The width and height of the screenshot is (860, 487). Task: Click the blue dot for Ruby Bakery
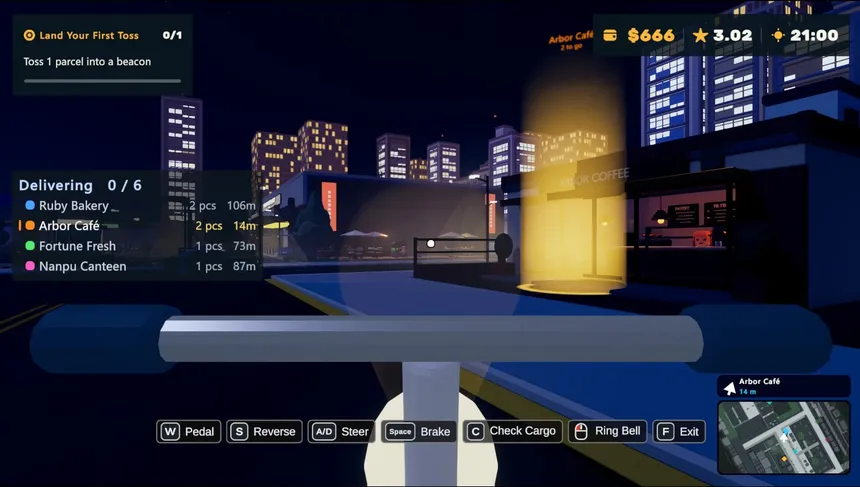[30, 205]
